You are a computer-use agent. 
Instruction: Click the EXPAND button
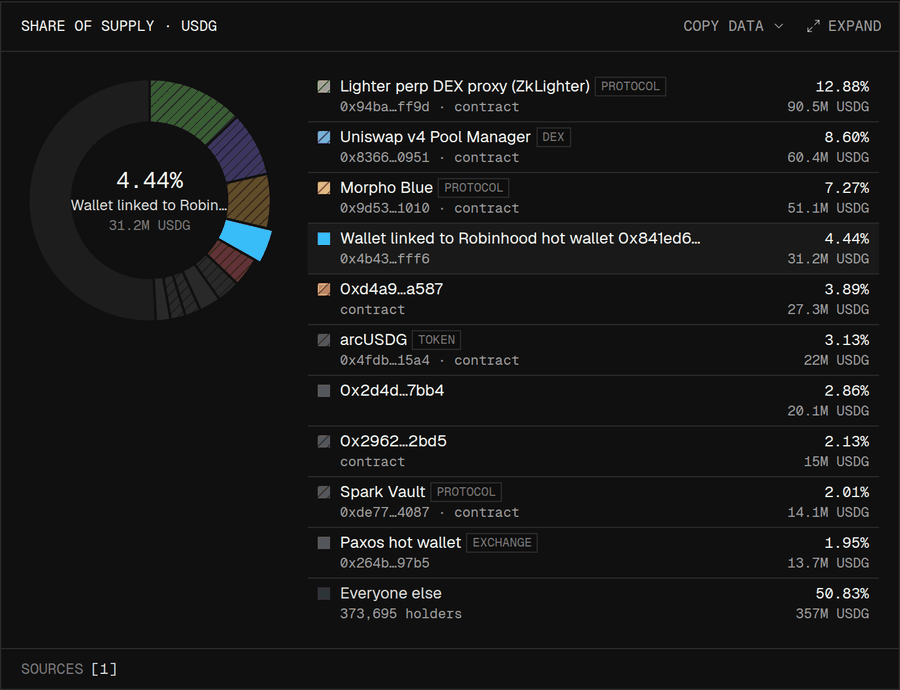(x=843, y=26)
